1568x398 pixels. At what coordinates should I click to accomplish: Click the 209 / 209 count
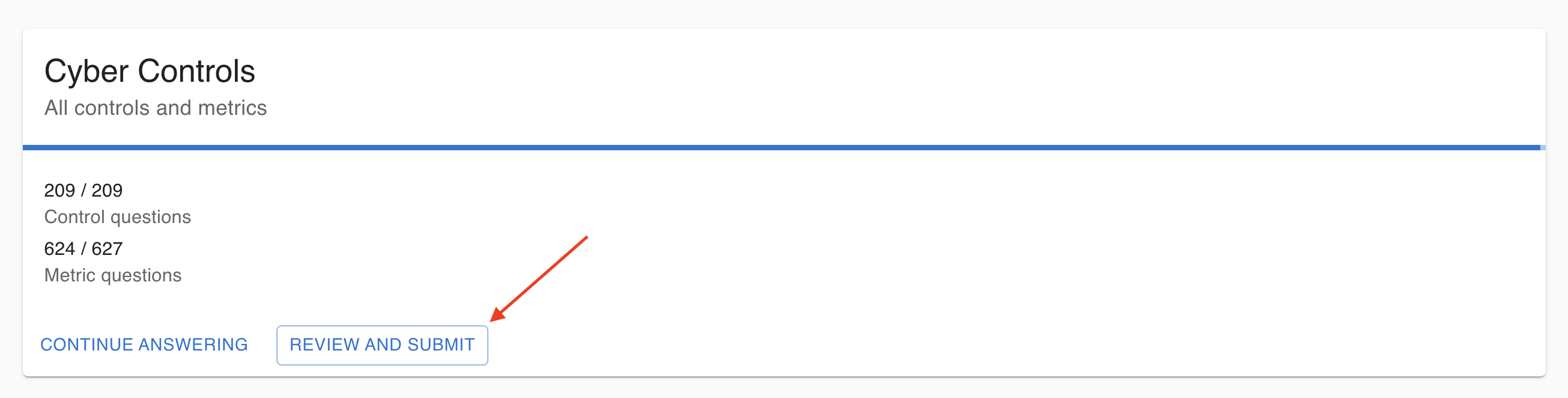pyautogui.click(x=84, y=191)
